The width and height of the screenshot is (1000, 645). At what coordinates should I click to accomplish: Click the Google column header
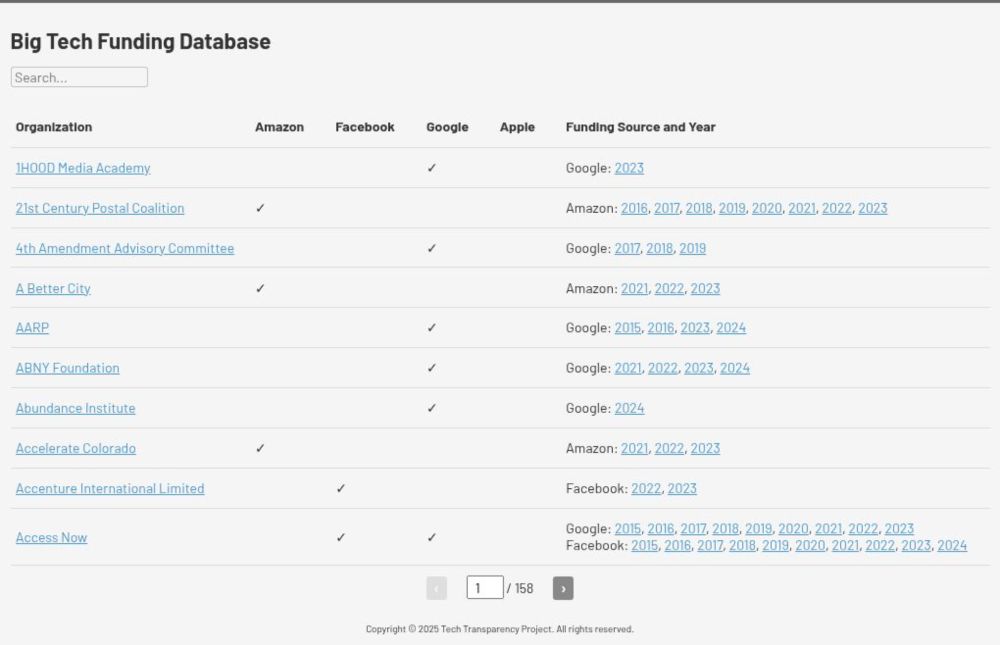point(447,127)
